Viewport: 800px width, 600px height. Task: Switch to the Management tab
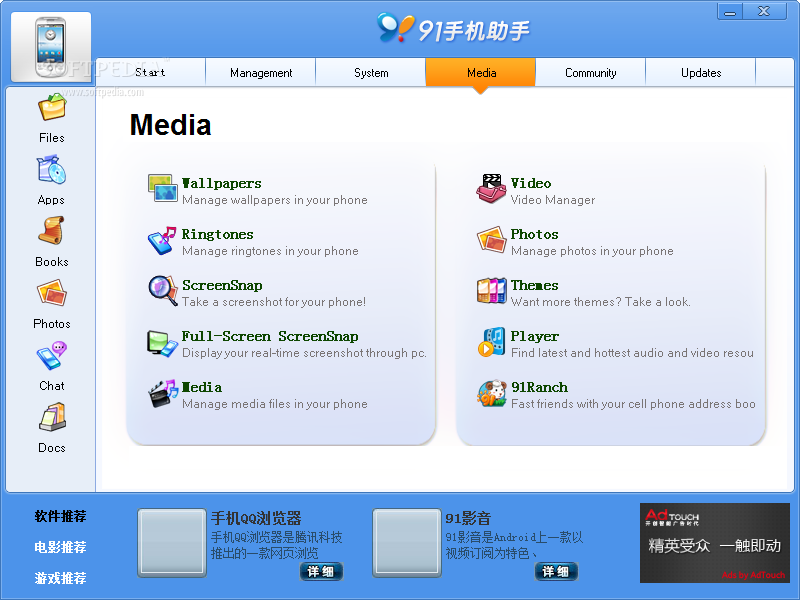click(x=261, y=72)
